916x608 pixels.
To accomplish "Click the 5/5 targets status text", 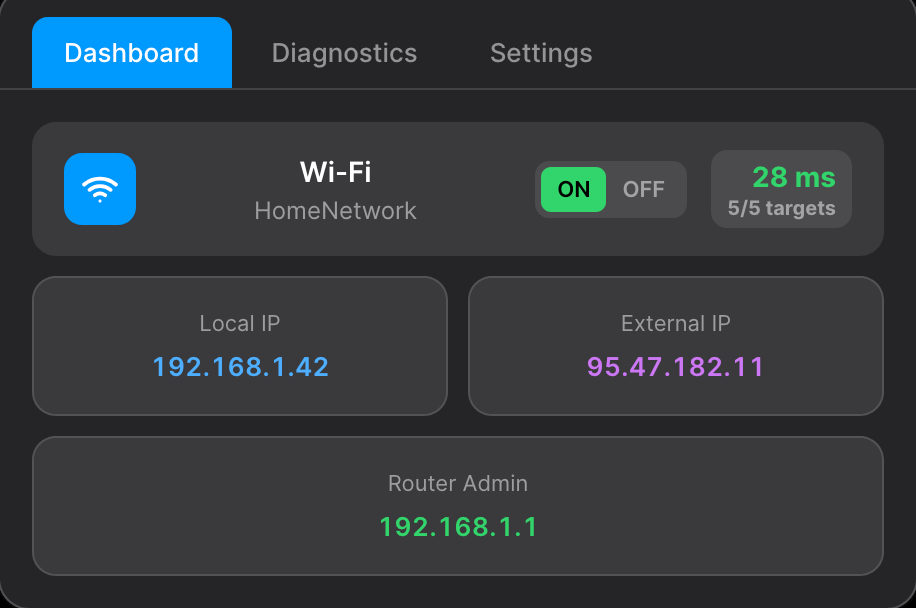I will [x=781, y=209].
